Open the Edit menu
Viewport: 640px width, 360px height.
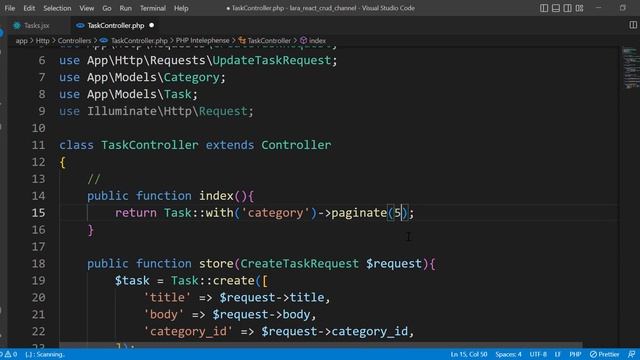point(29,8)
